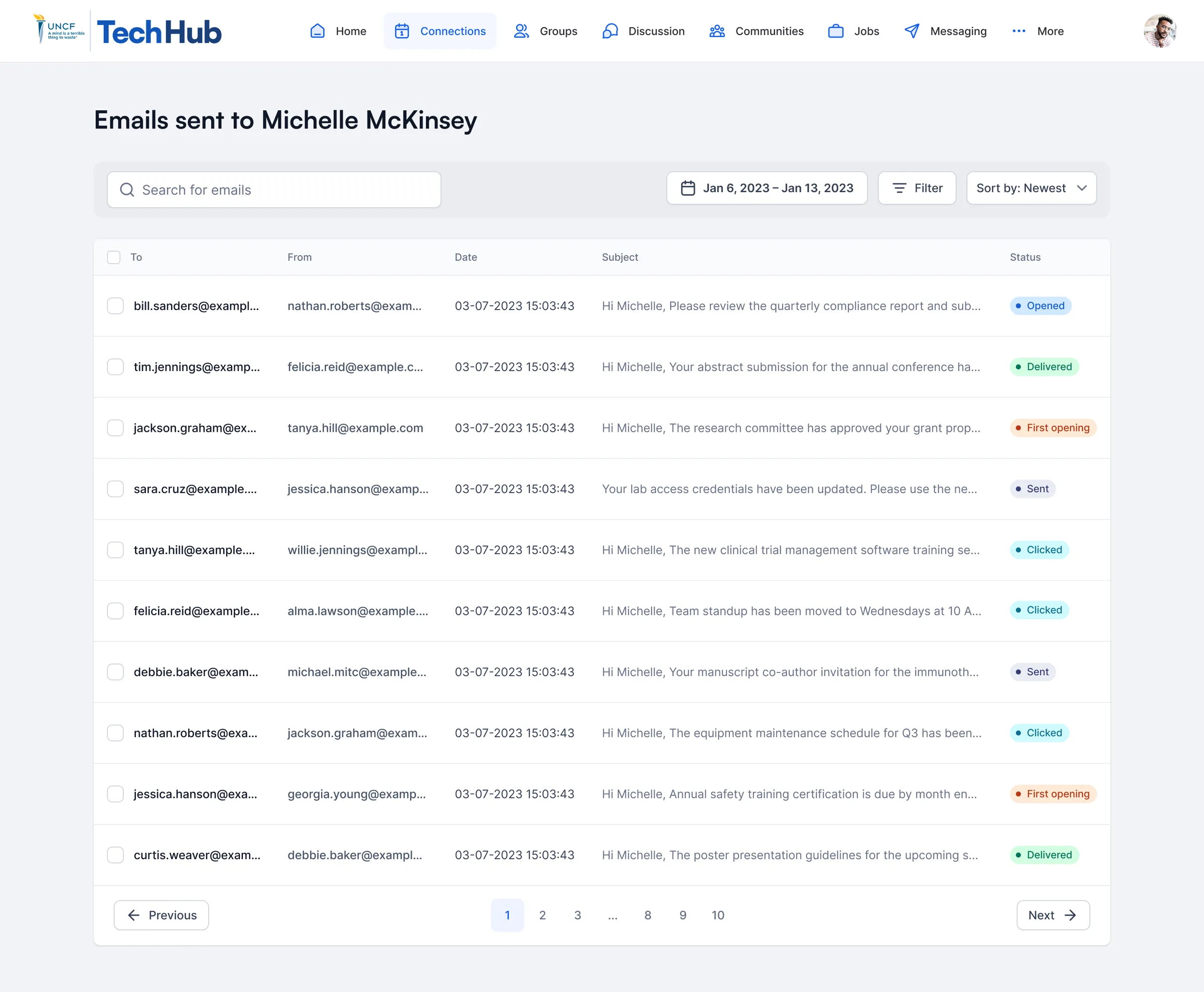Open the lab access credentials email subject
The width and height of the screenshot is (1204, 992).
tap(790, 488)
